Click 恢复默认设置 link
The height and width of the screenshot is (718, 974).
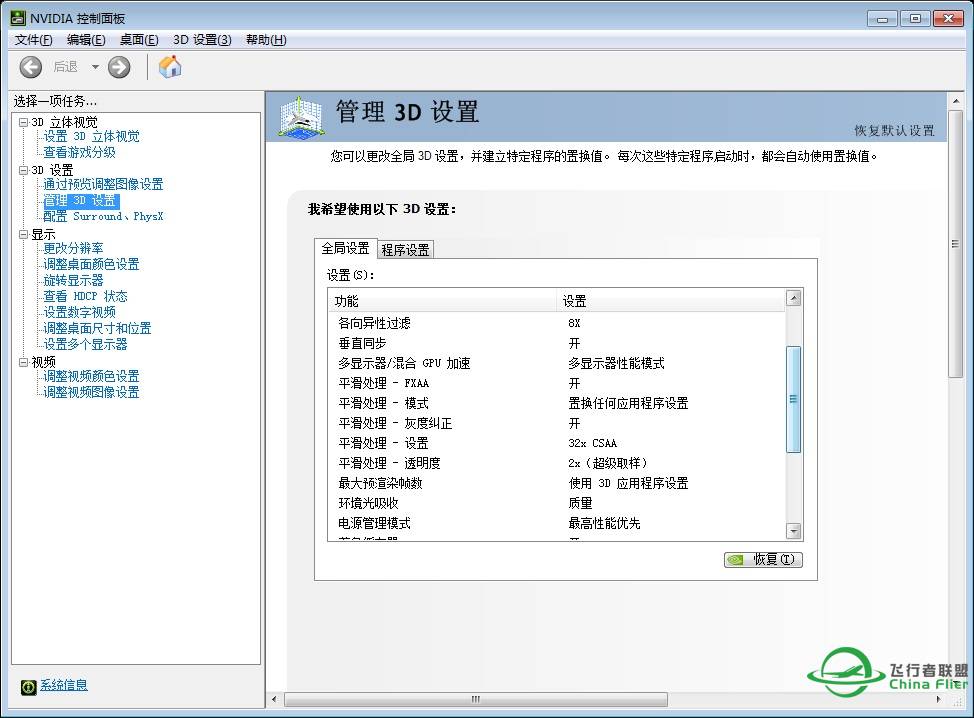pos(894,130)
